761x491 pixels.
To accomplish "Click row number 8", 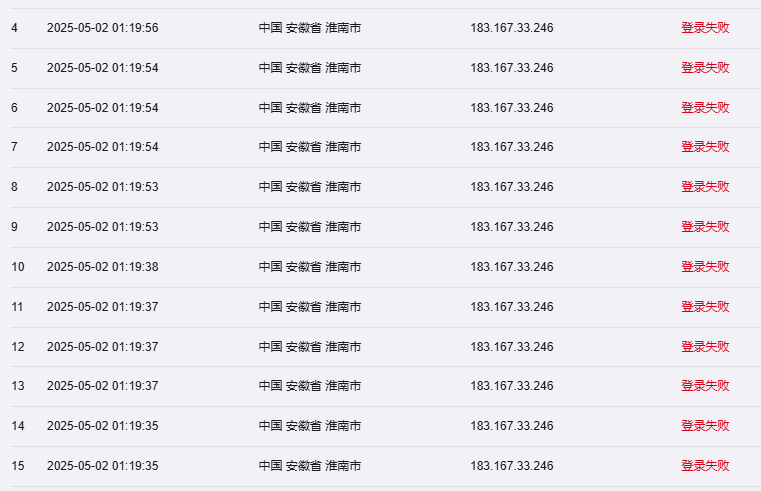I will (15, 187).
